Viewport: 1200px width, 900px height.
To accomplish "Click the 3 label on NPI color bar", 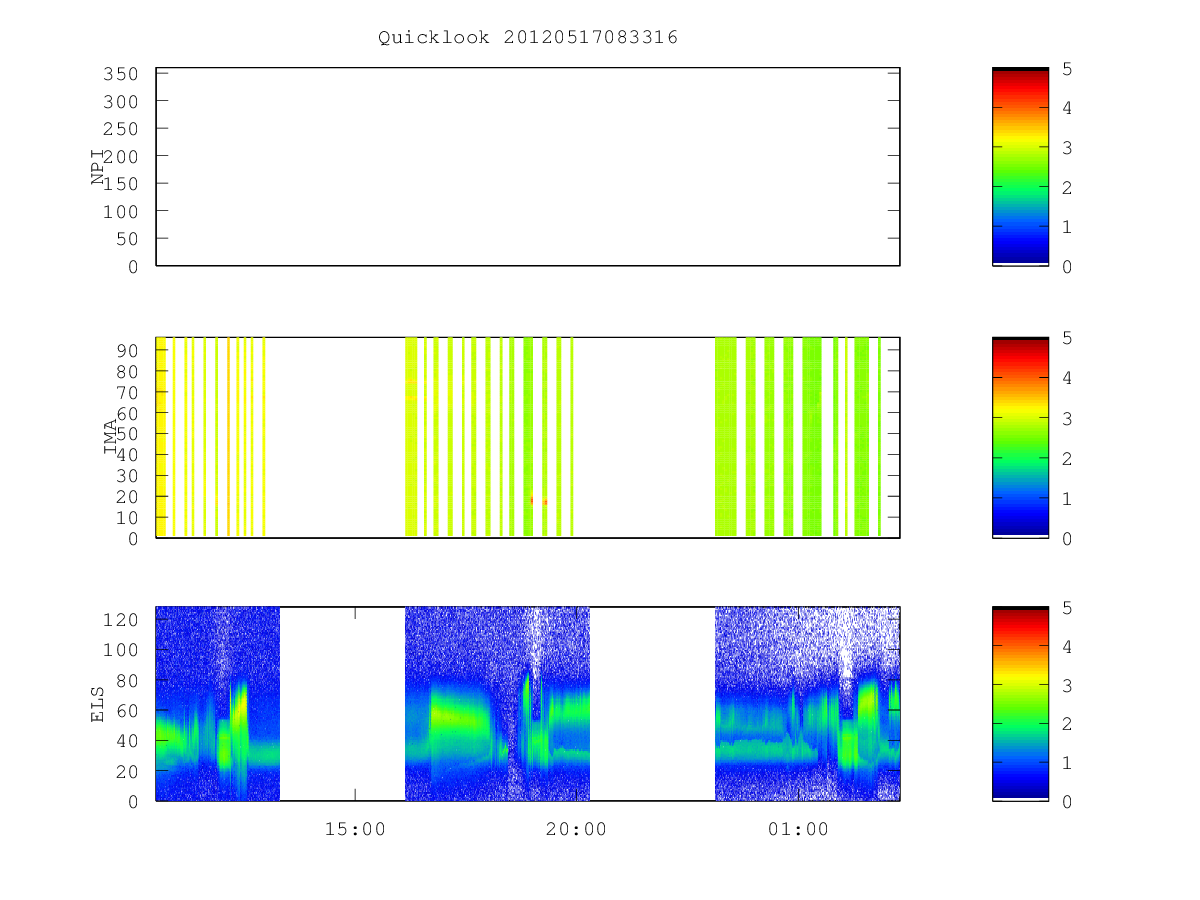I will [x=1067, y=147].
